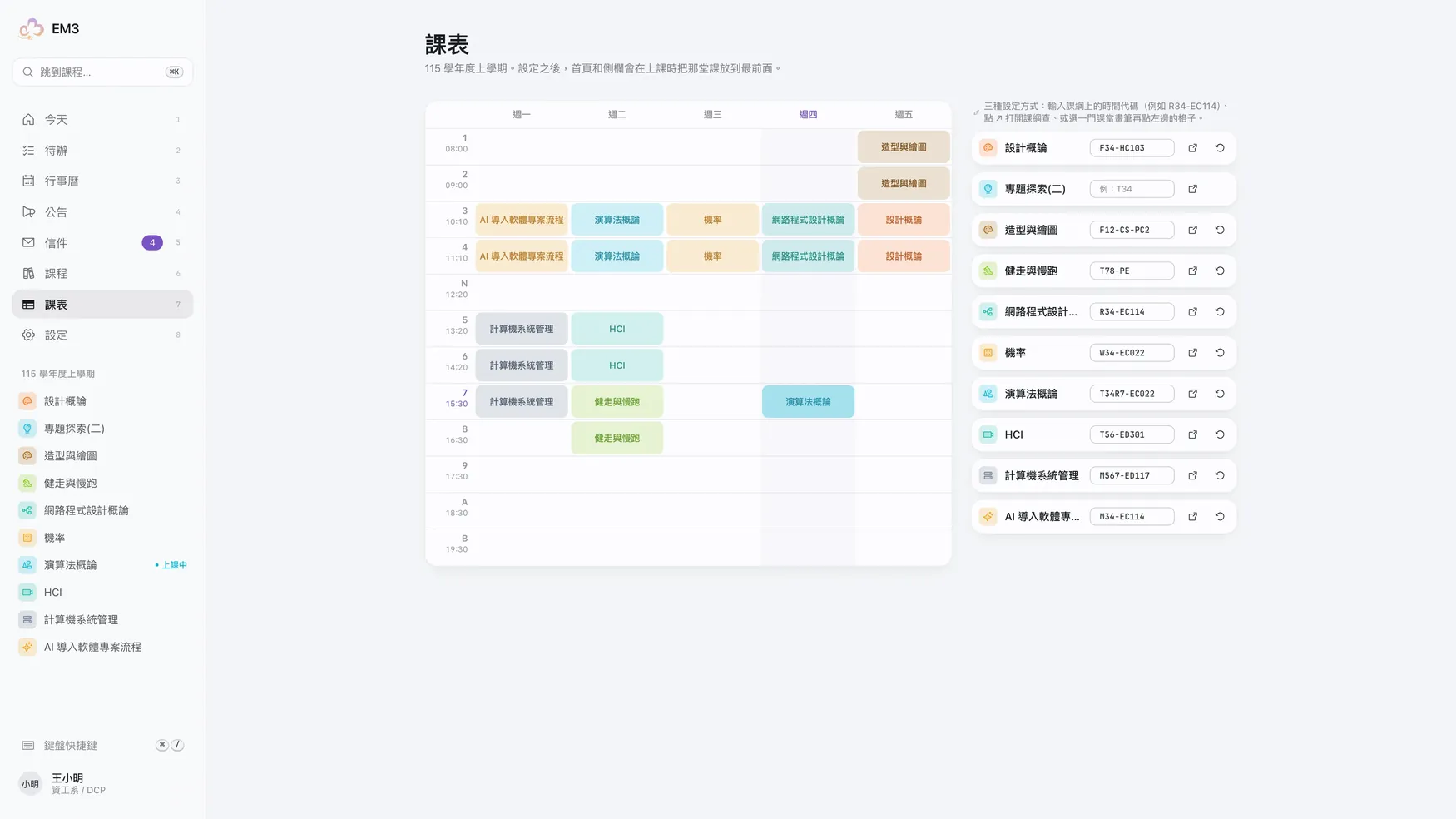This screenshot has height=819, width=1456.
Task: Reset the 造型與繪圖 time code
Action: click(x=1220, y=230)
